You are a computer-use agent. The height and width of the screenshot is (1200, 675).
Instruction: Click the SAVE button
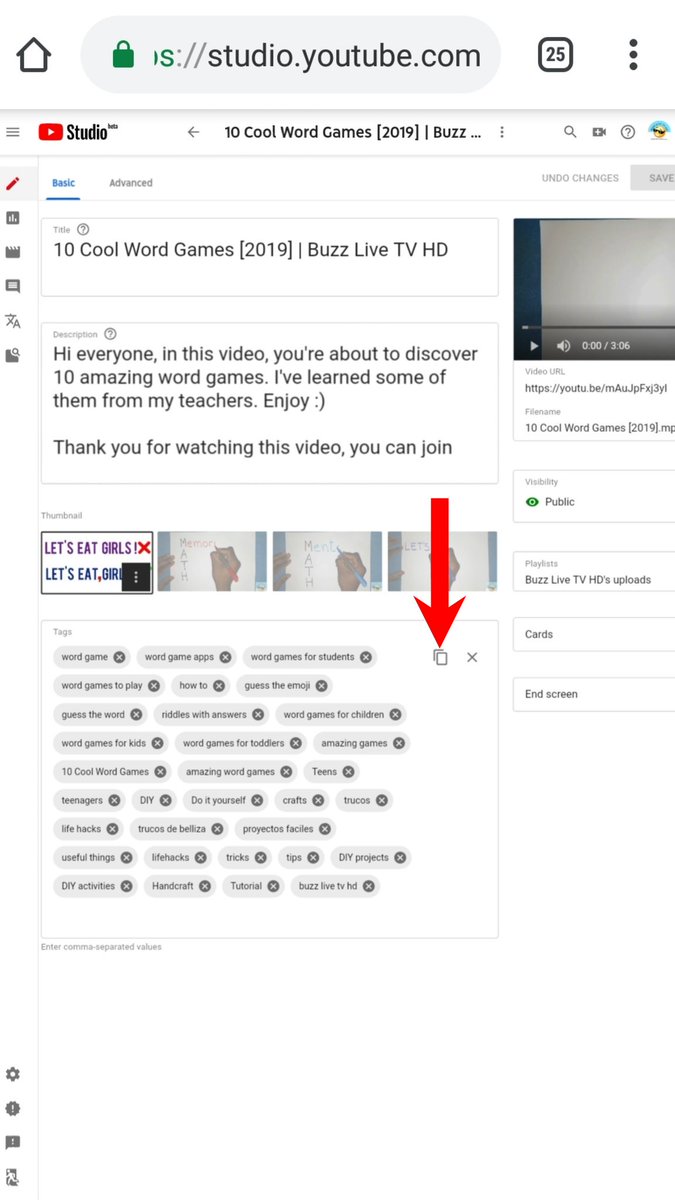pos(655,178)
